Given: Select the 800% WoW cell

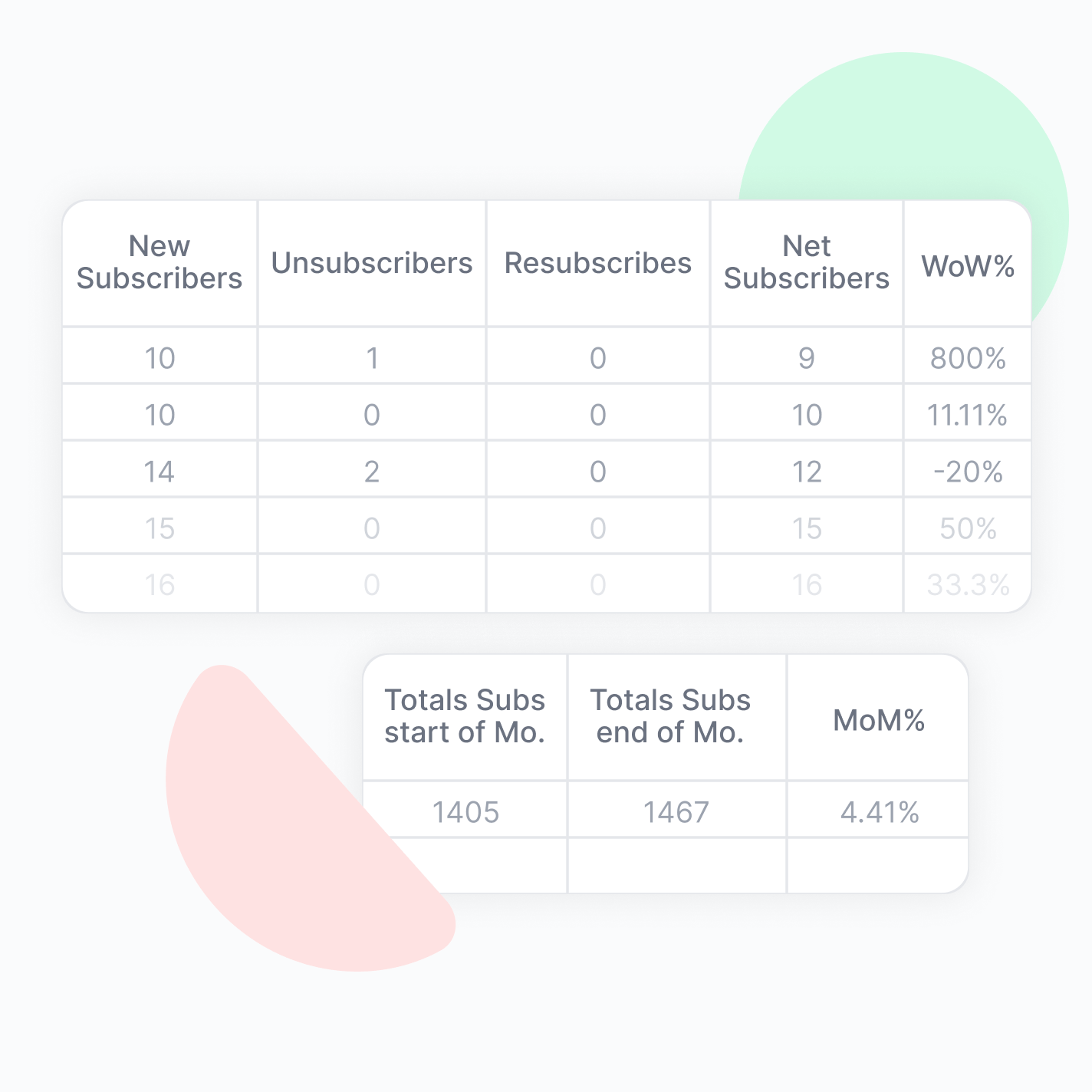Looking at the screenshot, I should point(968,358).
